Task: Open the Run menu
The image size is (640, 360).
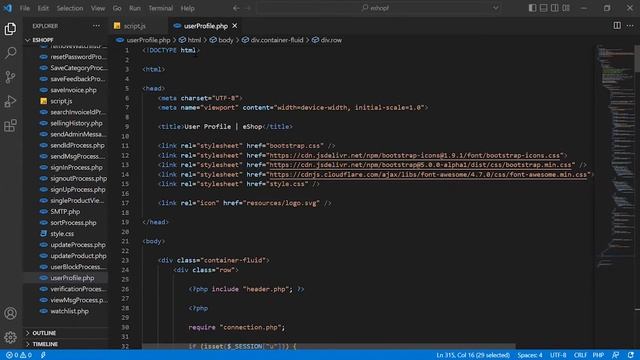Action: pyautogui.click(x=135, y=8)
